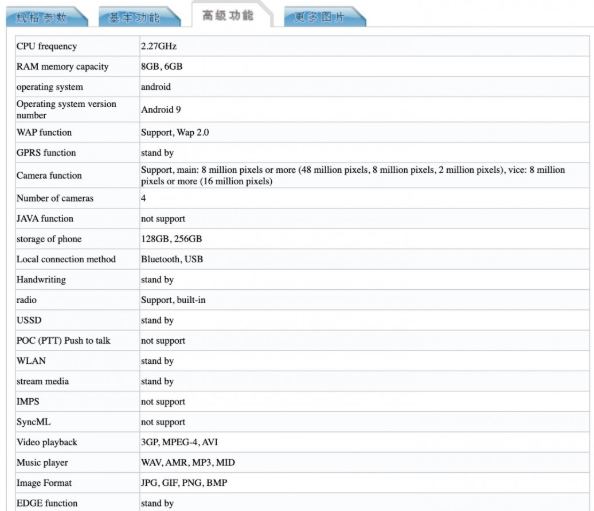Open the 基本功能 tab
Screen dimensions: 594x511
click(x=139, y=17)
